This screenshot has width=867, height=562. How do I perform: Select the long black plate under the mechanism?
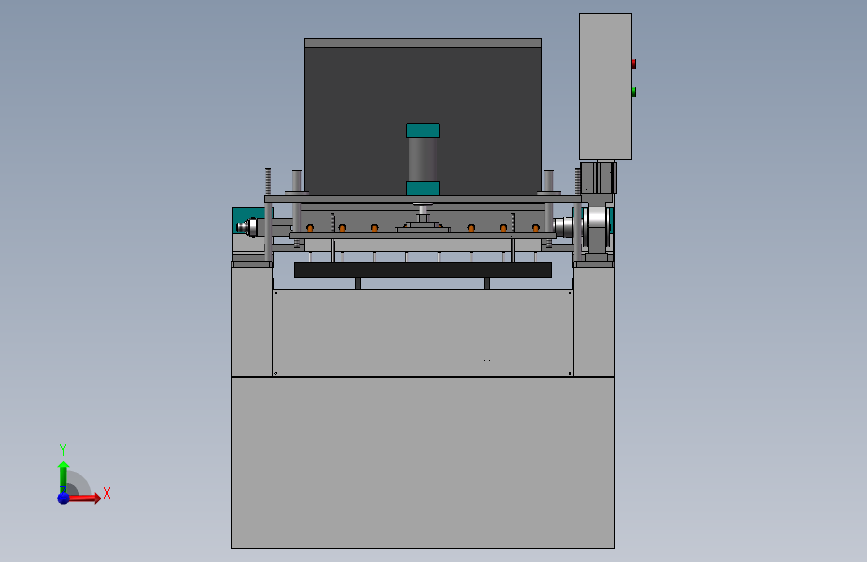423,270
